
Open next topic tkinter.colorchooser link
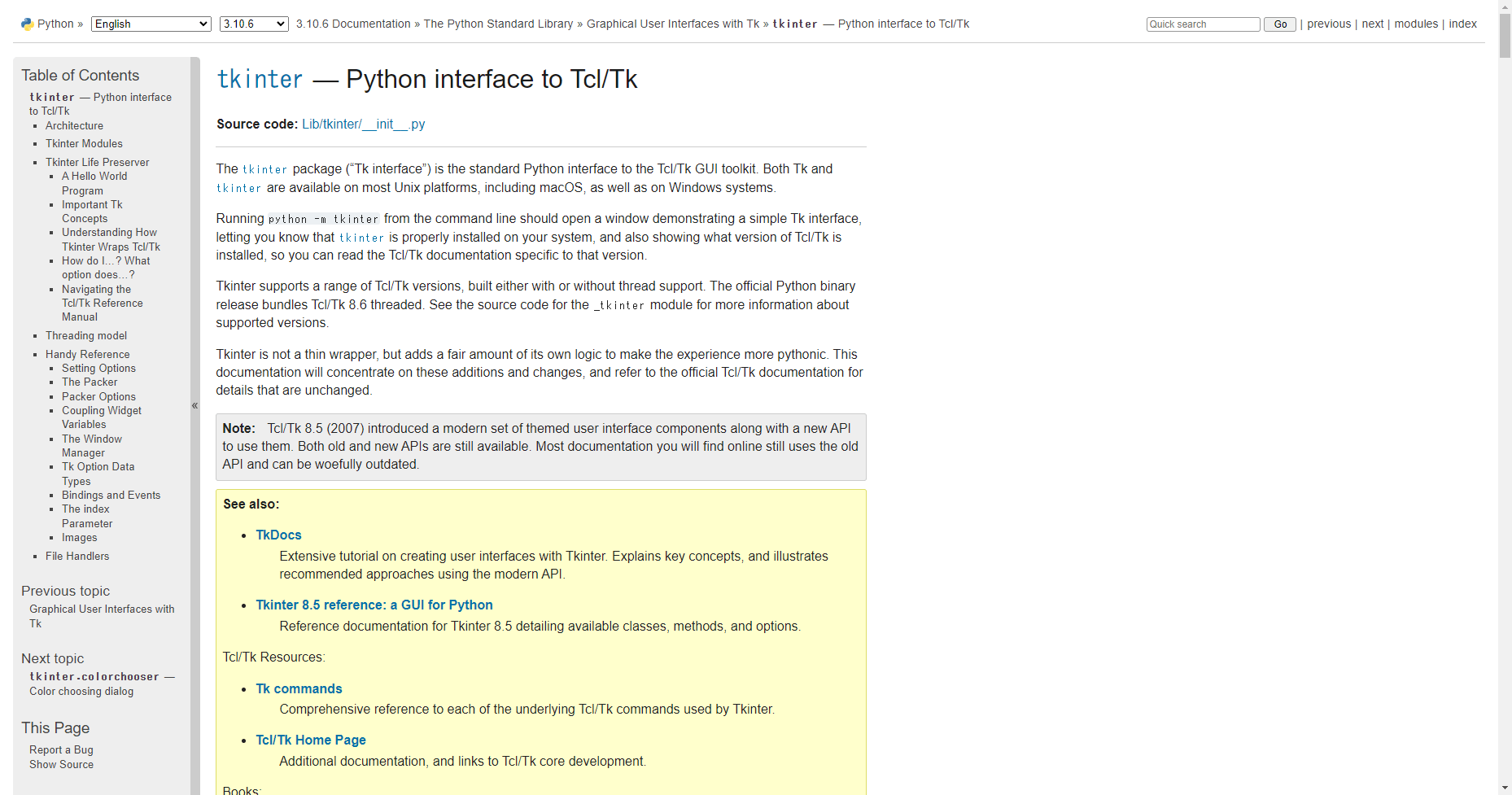coord(102,684)
